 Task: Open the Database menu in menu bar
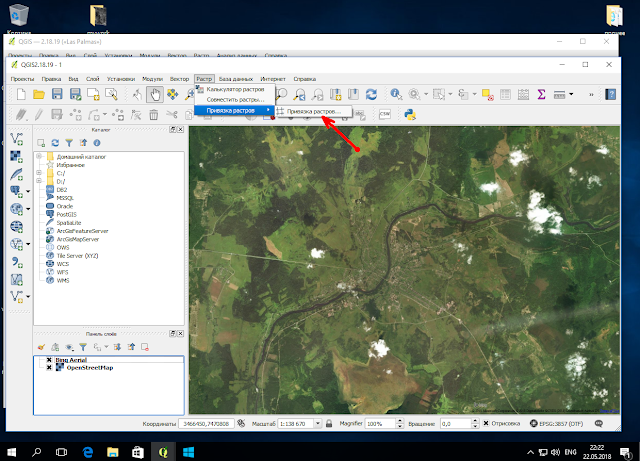(x=236, y=79)
